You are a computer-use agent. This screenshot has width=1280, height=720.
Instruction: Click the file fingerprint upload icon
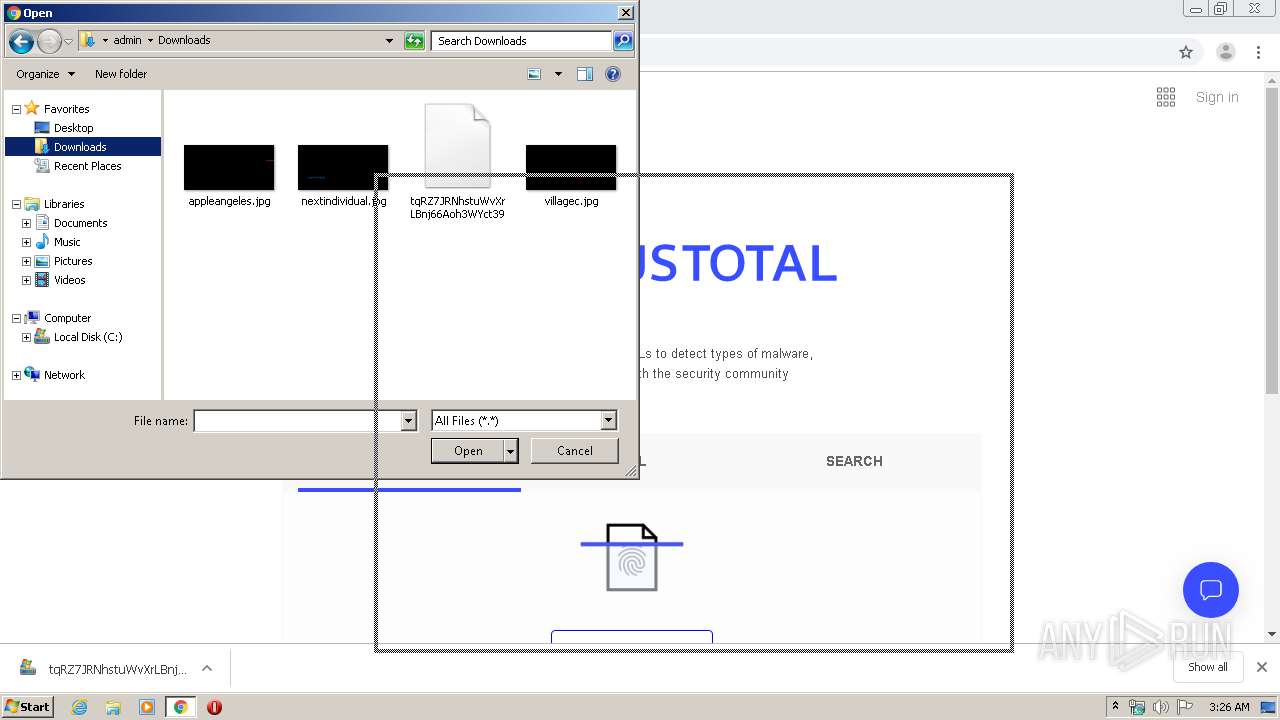[632, 557]
